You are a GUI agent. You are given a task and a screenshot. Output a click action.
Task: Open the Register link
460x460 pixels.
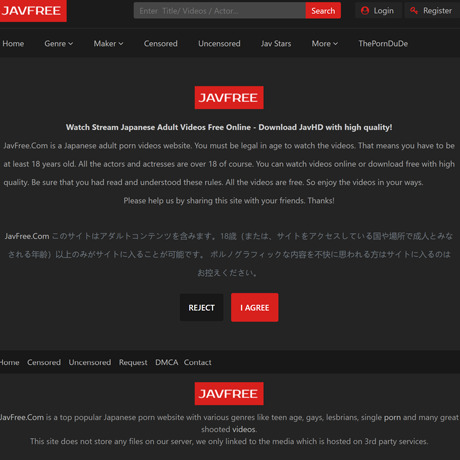(432, 11)
